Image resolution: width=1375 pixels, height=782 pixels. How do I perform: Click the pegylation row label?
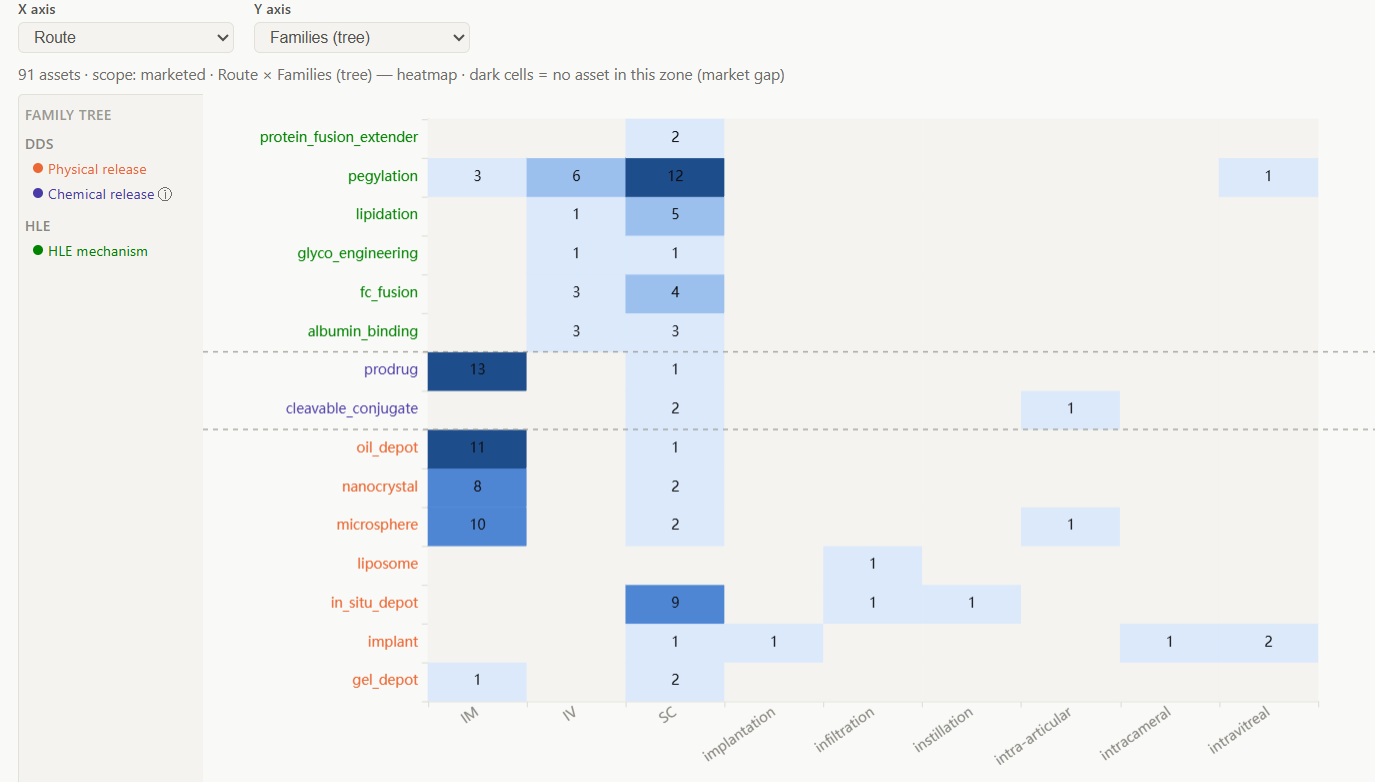(x=383, y=177)
